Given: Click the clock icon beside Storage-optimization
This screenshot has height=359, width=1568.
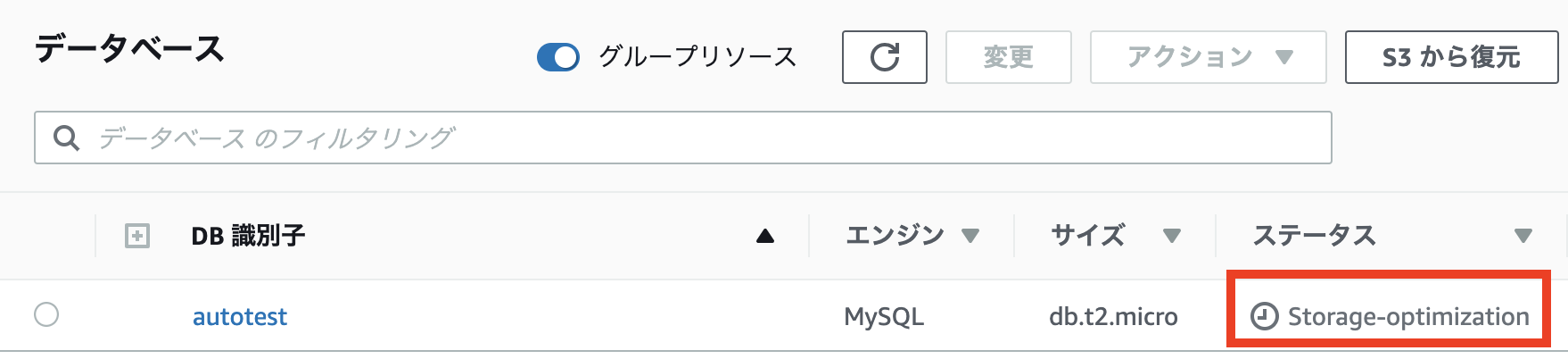Looking at the screenshot, I should (x=1264, y=316).
